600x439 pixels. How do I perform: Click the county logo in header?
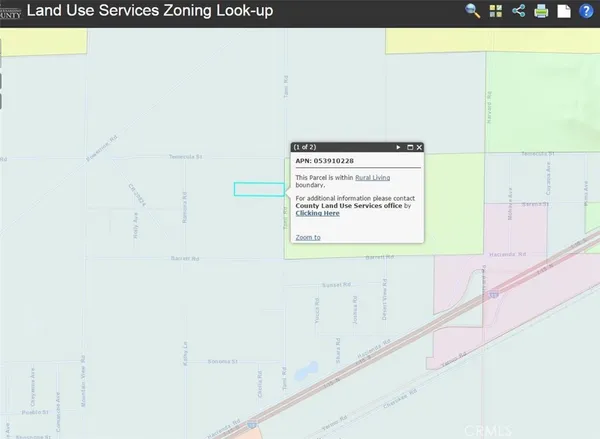click(x=9, y=12)
